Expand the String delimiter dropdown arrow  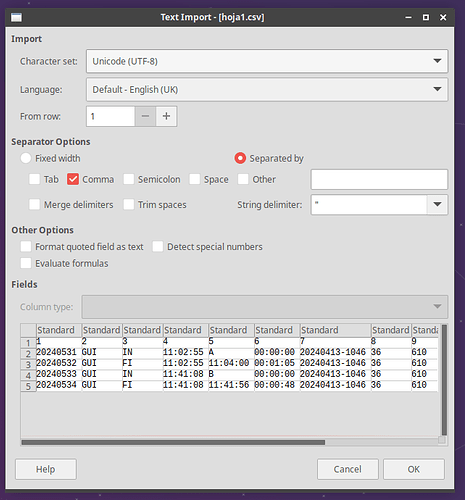coord(437,204)
